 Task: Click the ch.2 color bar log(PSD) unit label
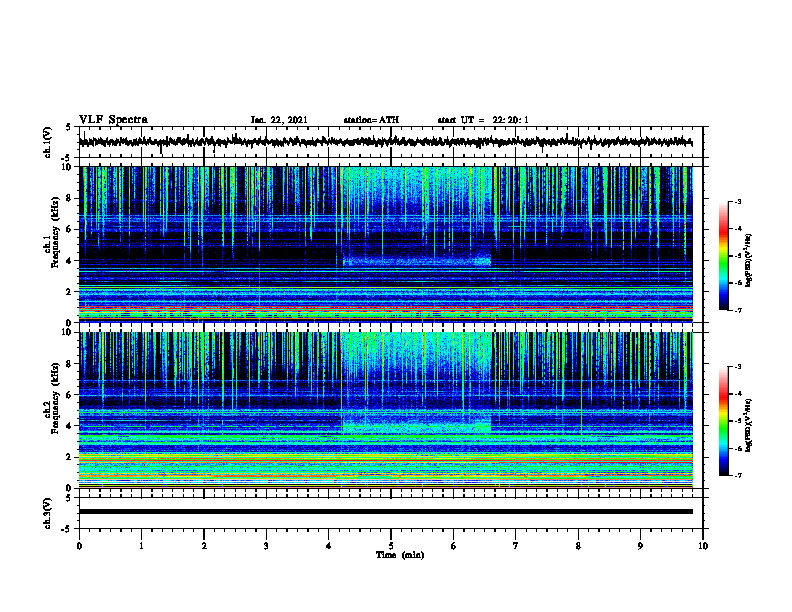click(749, 425)
